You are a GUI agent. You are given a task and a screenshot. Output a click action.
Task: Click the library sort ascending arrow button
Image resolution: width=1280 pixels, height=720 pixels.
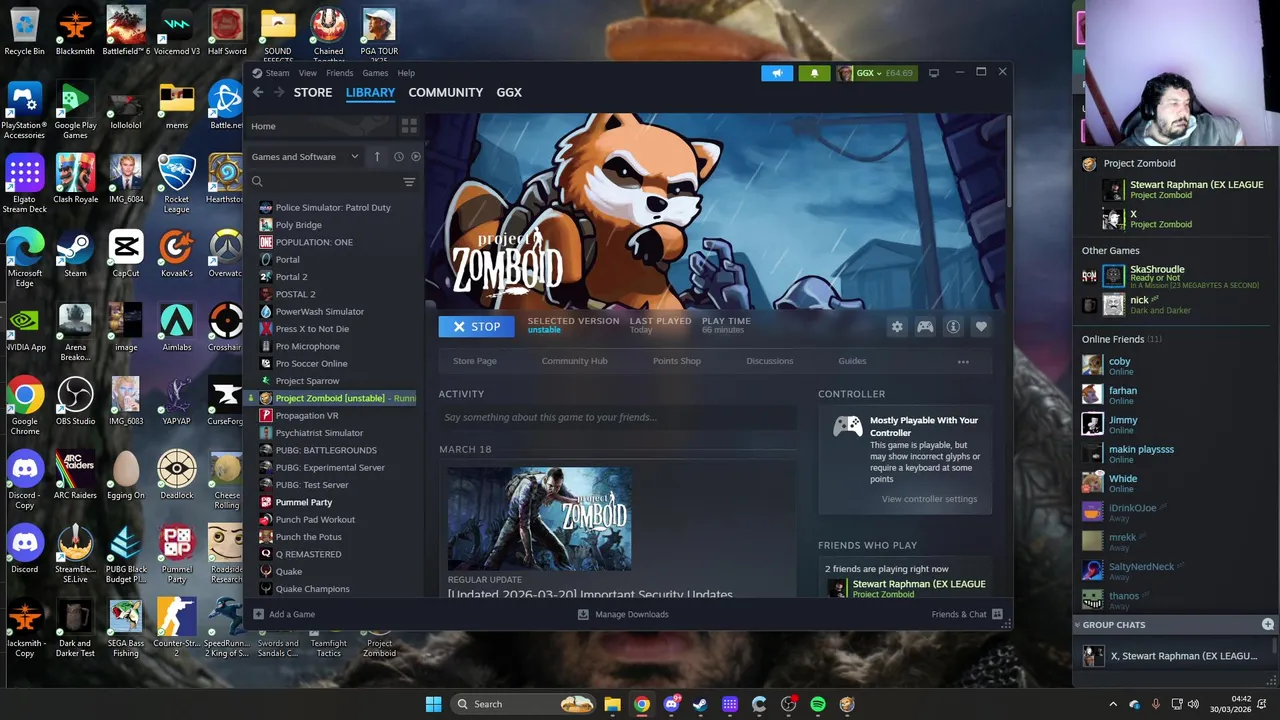tap(377, 156)
